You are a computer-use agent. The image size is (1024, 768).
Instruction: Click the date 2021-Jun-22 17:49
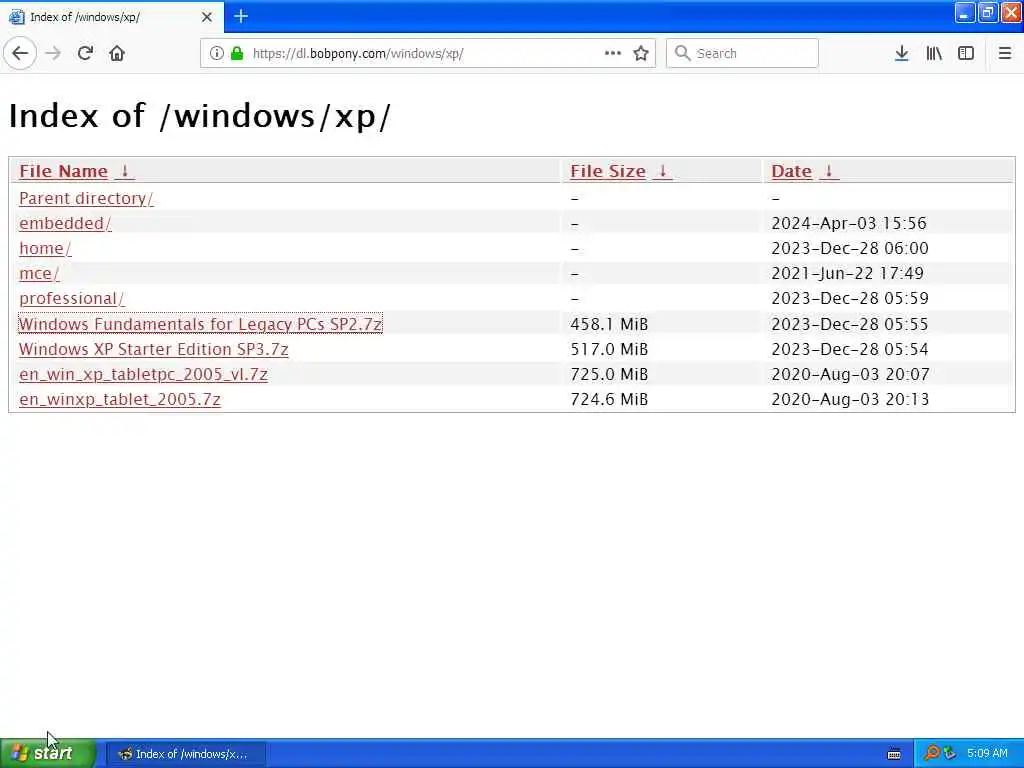(848, 273)
